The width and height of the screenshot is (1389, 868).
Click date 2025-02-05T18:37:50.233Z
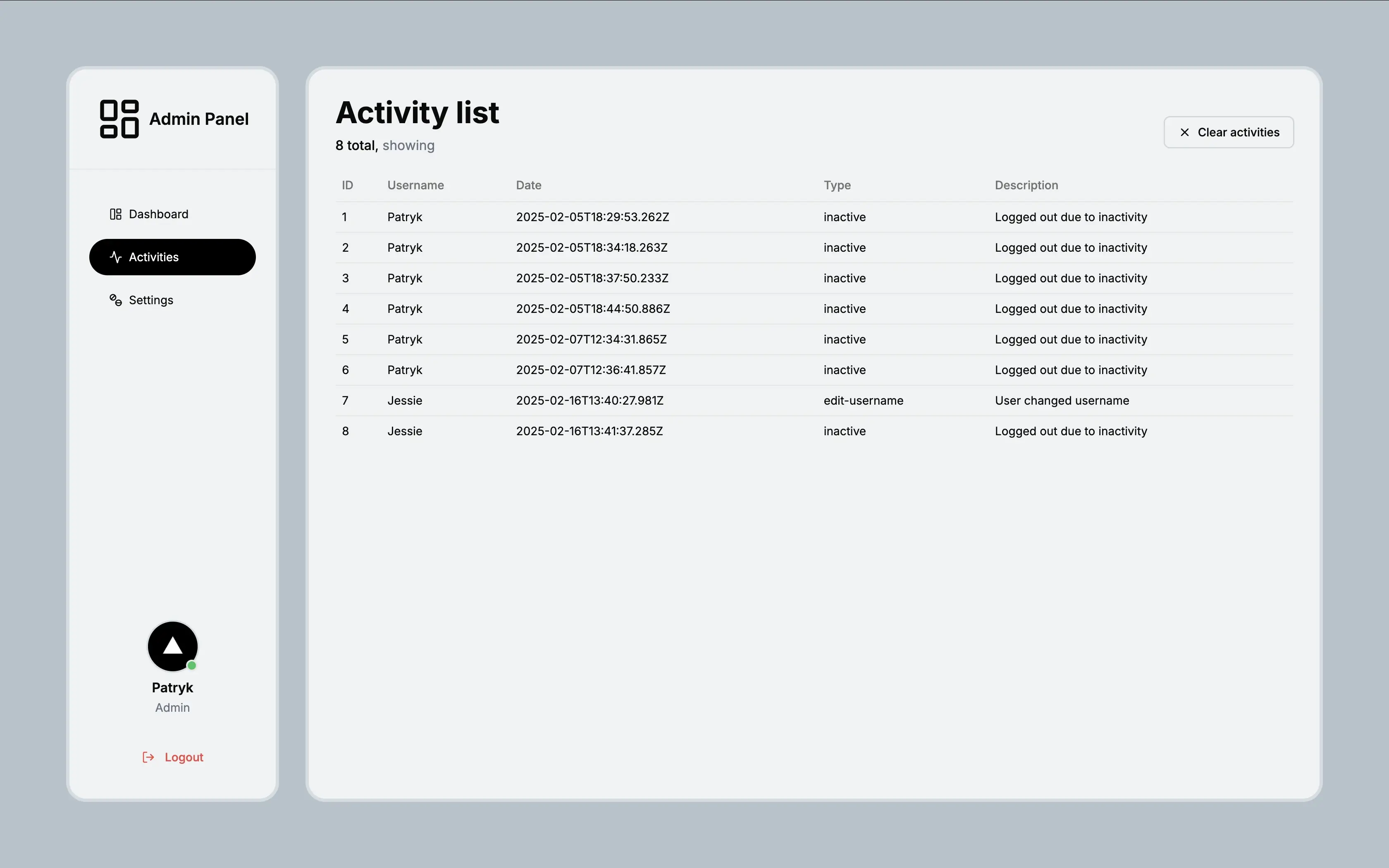[592, 279]
